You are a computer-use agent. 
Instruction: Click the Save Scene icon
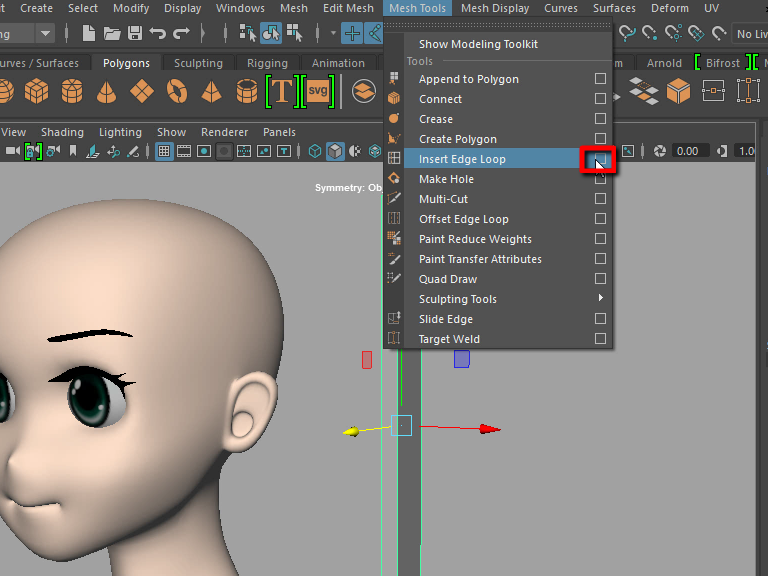[135, 33]
